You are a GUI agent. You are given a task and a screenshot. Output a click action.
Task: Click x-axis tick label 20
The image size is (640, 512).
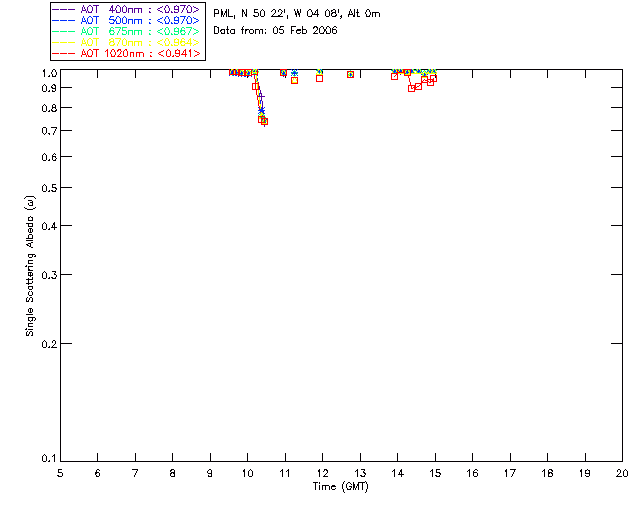[x=622, y=473]
